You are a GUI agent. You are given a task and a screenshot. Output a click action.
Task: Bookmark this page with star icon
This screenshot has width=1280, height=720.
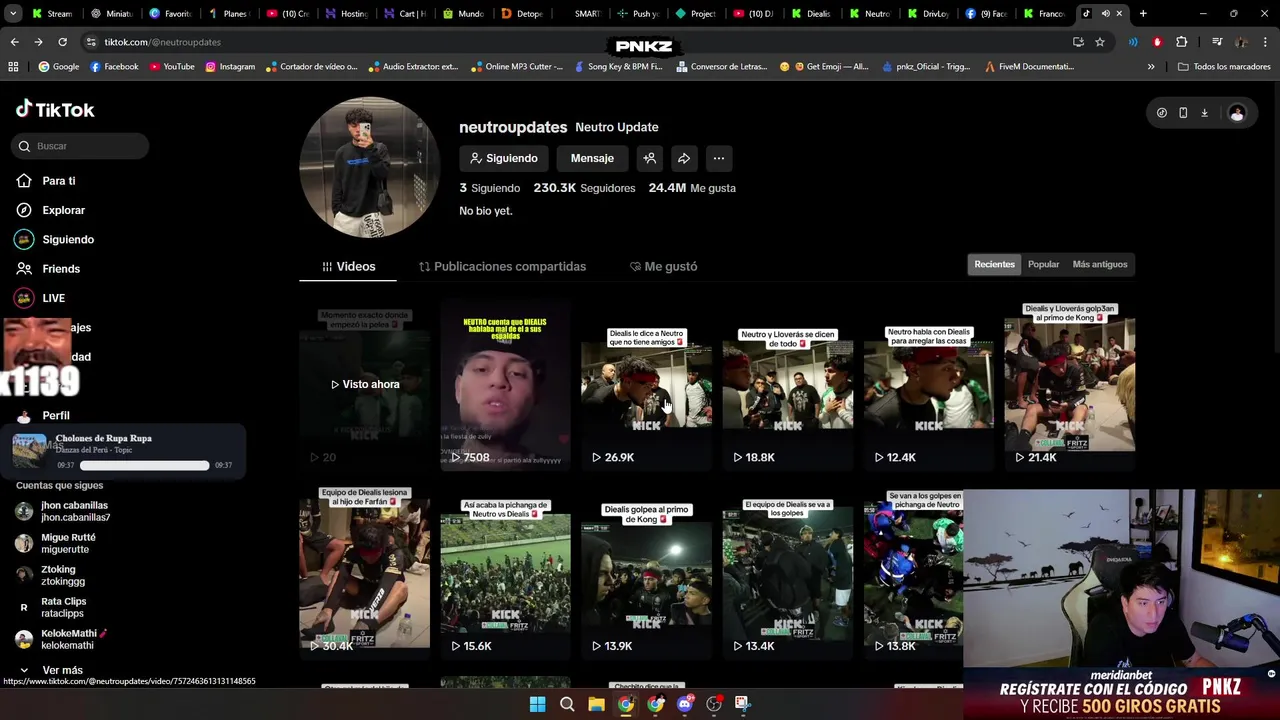pyautogui.click(x=1100, y=42)
